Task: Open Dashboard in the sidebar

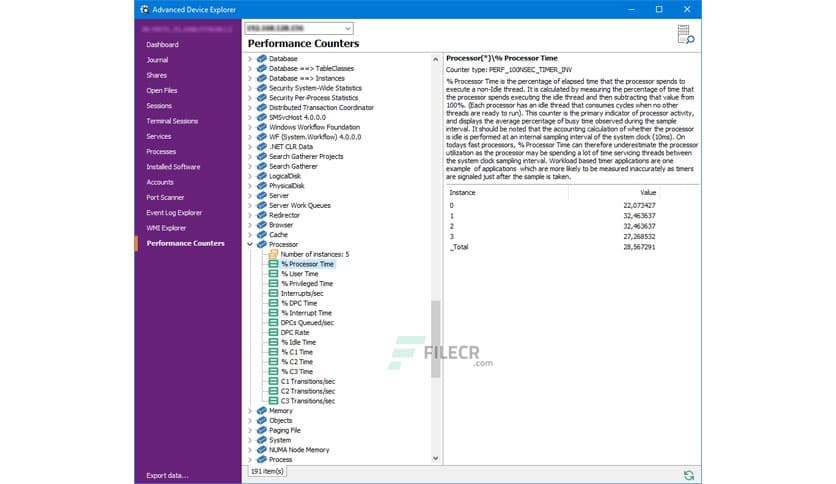Action: (162, 45)
